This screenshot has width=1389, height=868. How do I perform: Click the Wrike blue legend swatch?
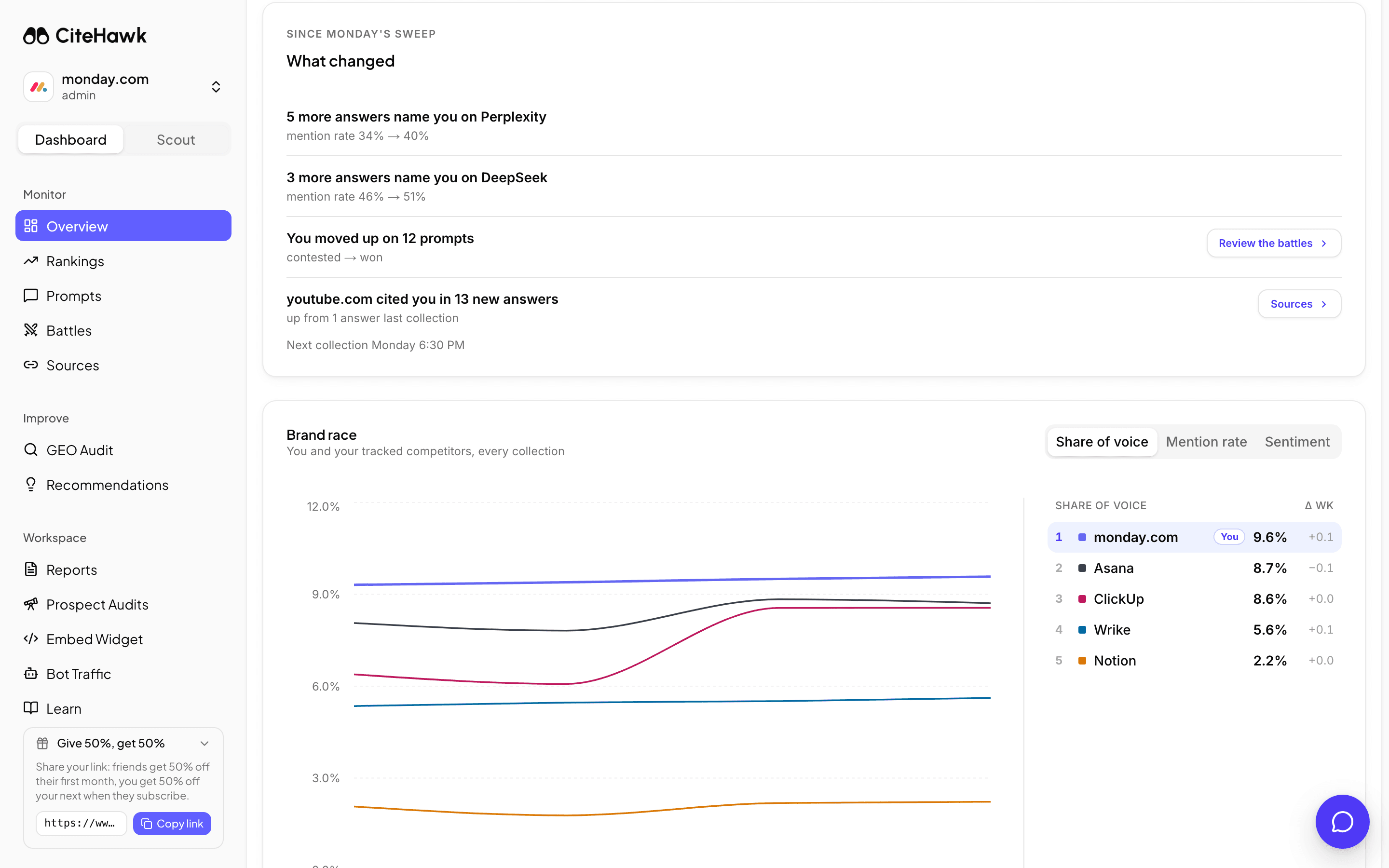1082,630
